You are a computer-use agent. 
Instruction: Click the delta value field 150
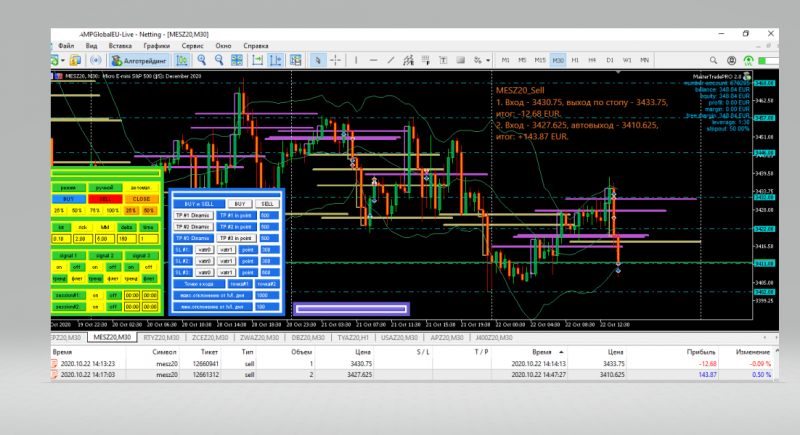tap(127, 239)
